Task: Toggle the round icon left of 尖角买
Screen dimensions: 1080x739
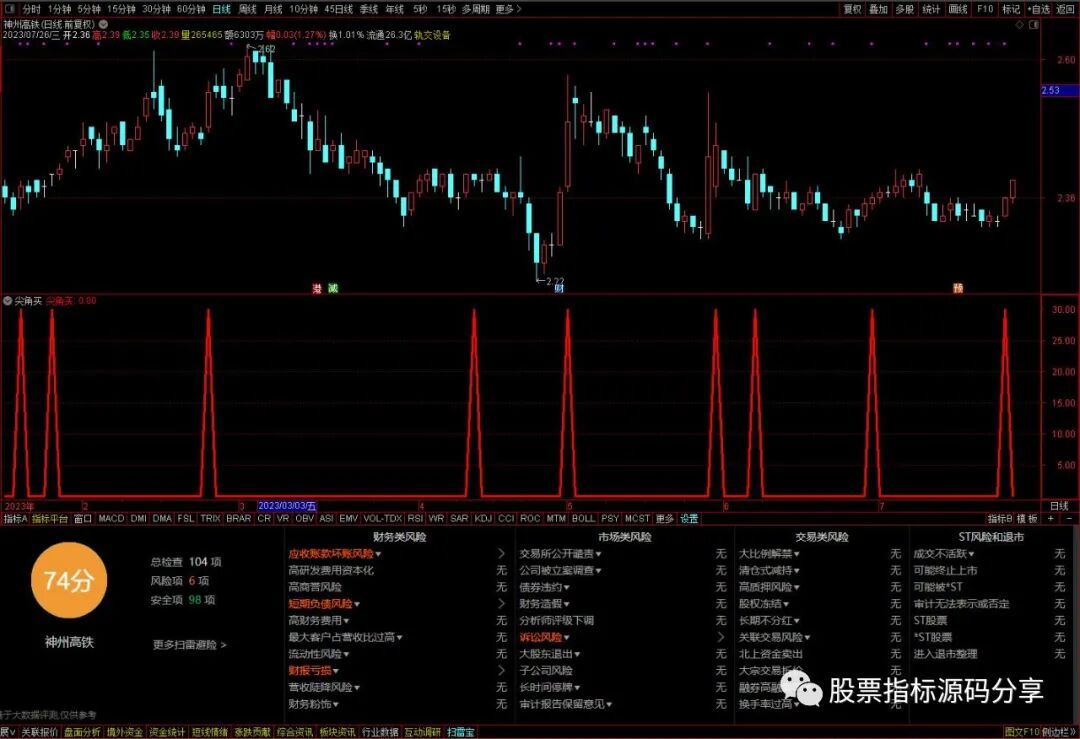Action: (x=8, y=301)
